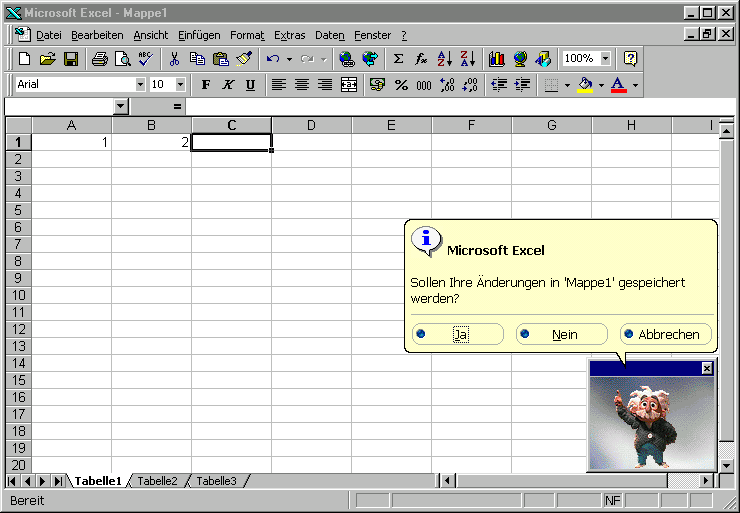
Task: Apply thousands separator 000 icon
Action: coord(424,85)
